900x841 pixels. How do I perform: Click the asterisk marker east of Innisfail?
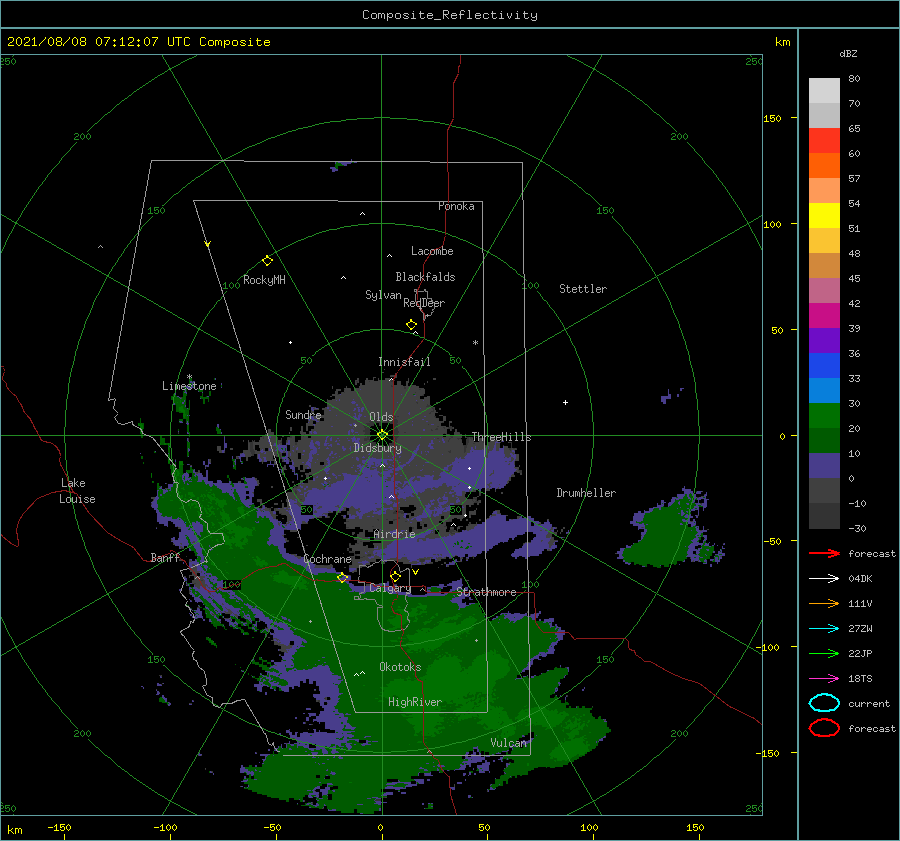coord(475,343)
